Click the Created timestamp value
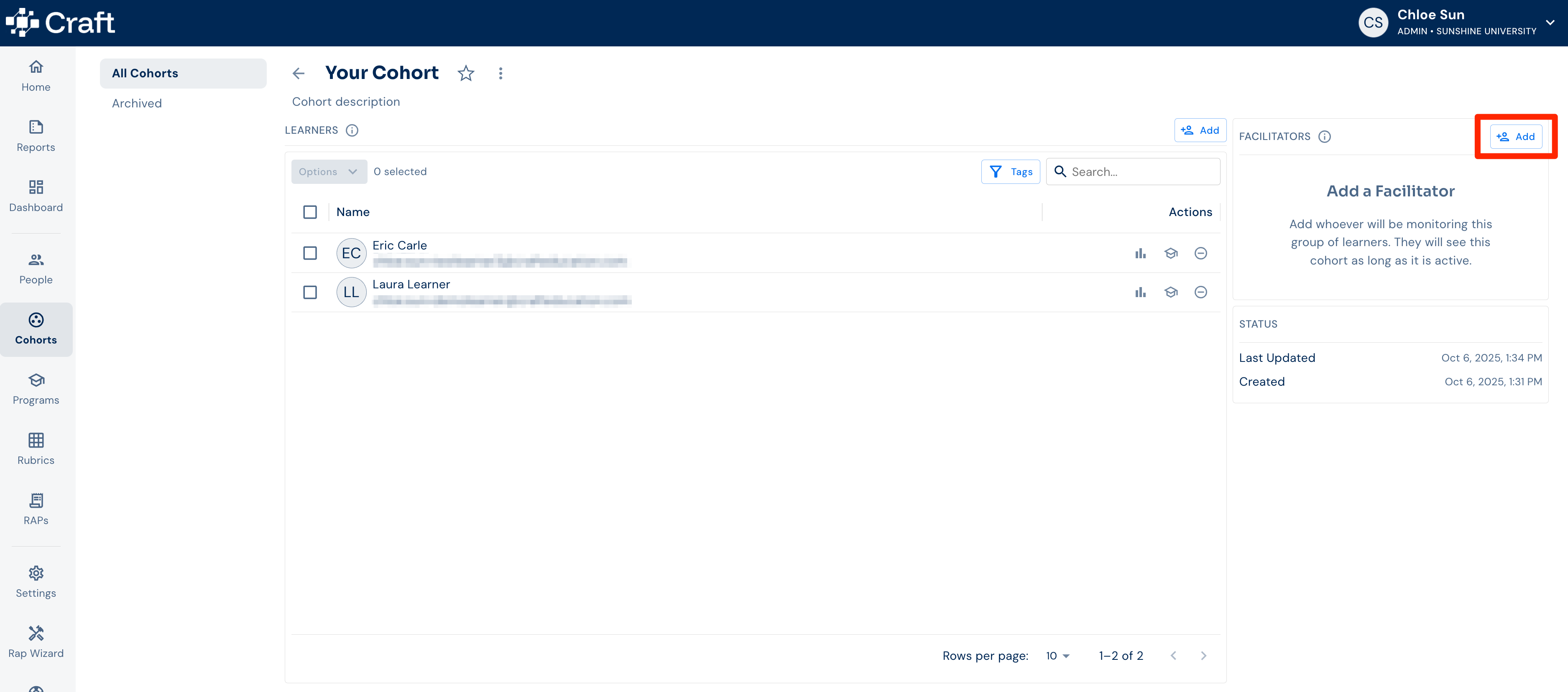The image size is (1568, 692). (x=1492, y=381)
